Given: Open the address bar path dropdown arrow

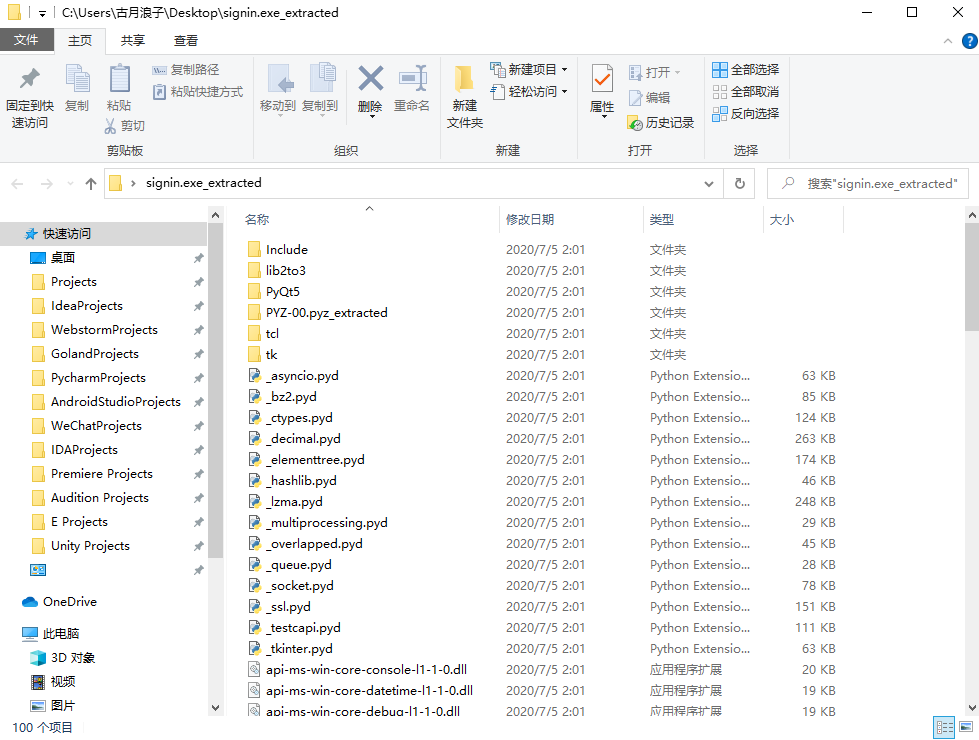Looking at the screenshot, I should click(x=708, y=184).
